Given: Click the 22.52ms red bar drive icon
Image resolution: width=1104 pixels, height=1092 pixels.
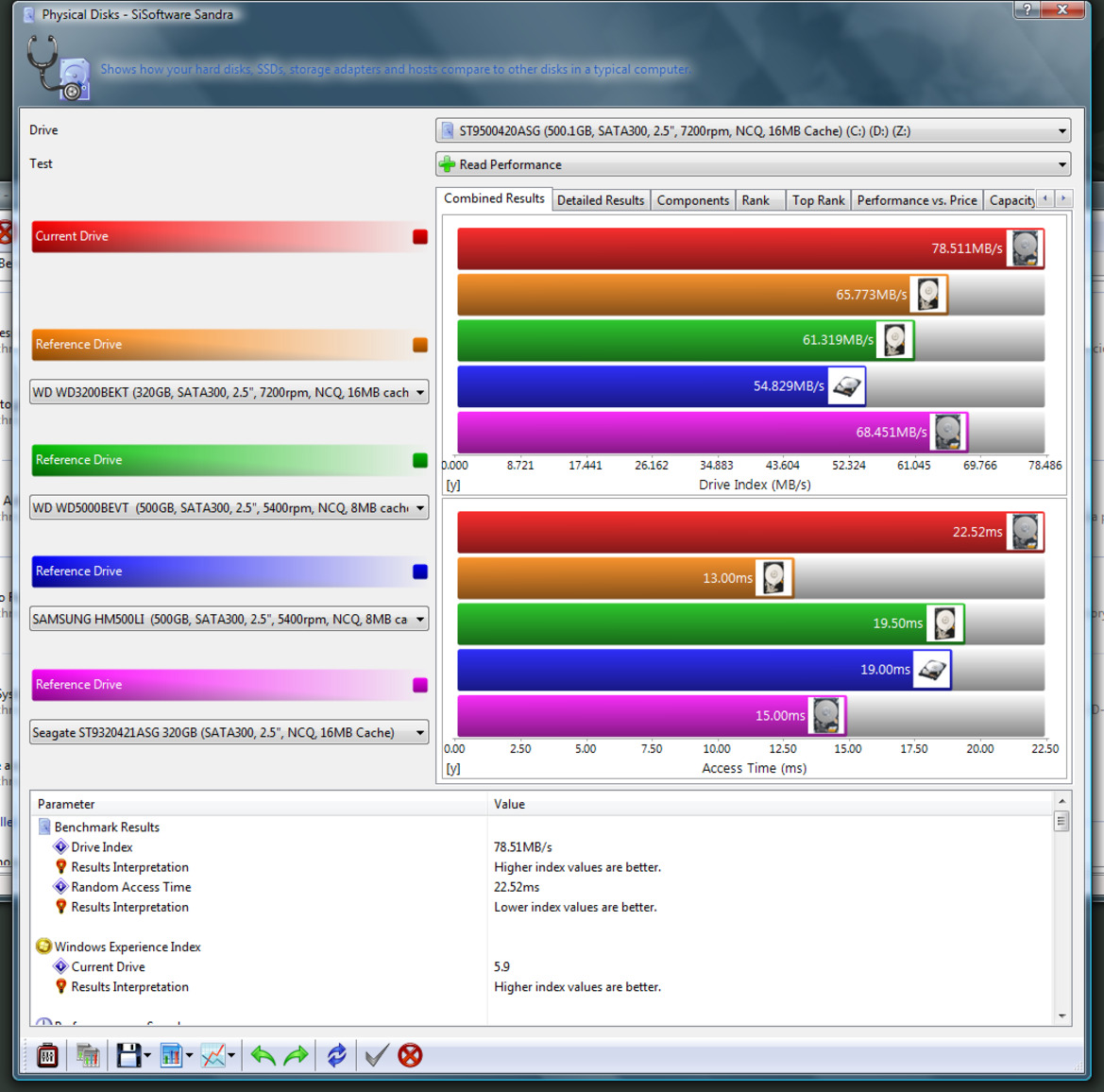Looking at the screenshot, I should point(1025,532).
